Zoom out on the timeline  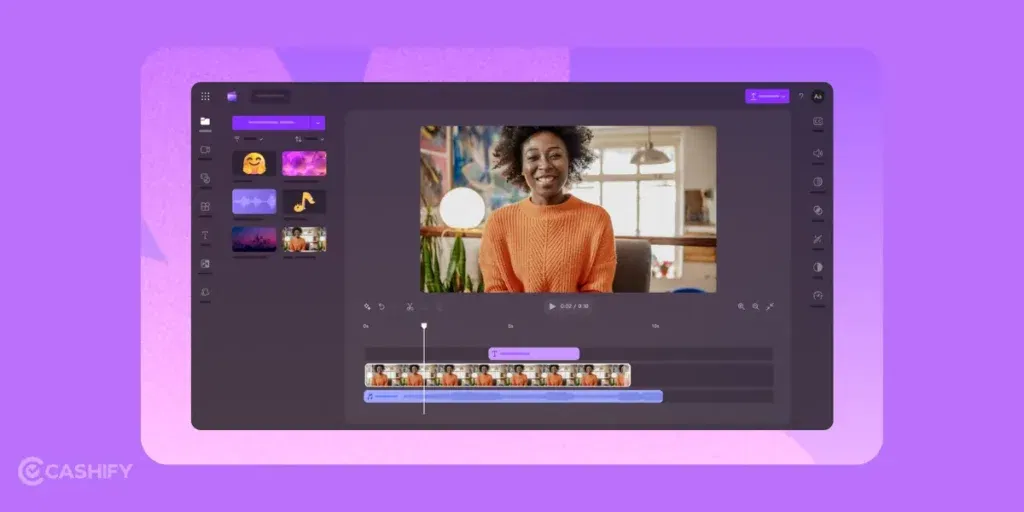click(x=756, y=306)
